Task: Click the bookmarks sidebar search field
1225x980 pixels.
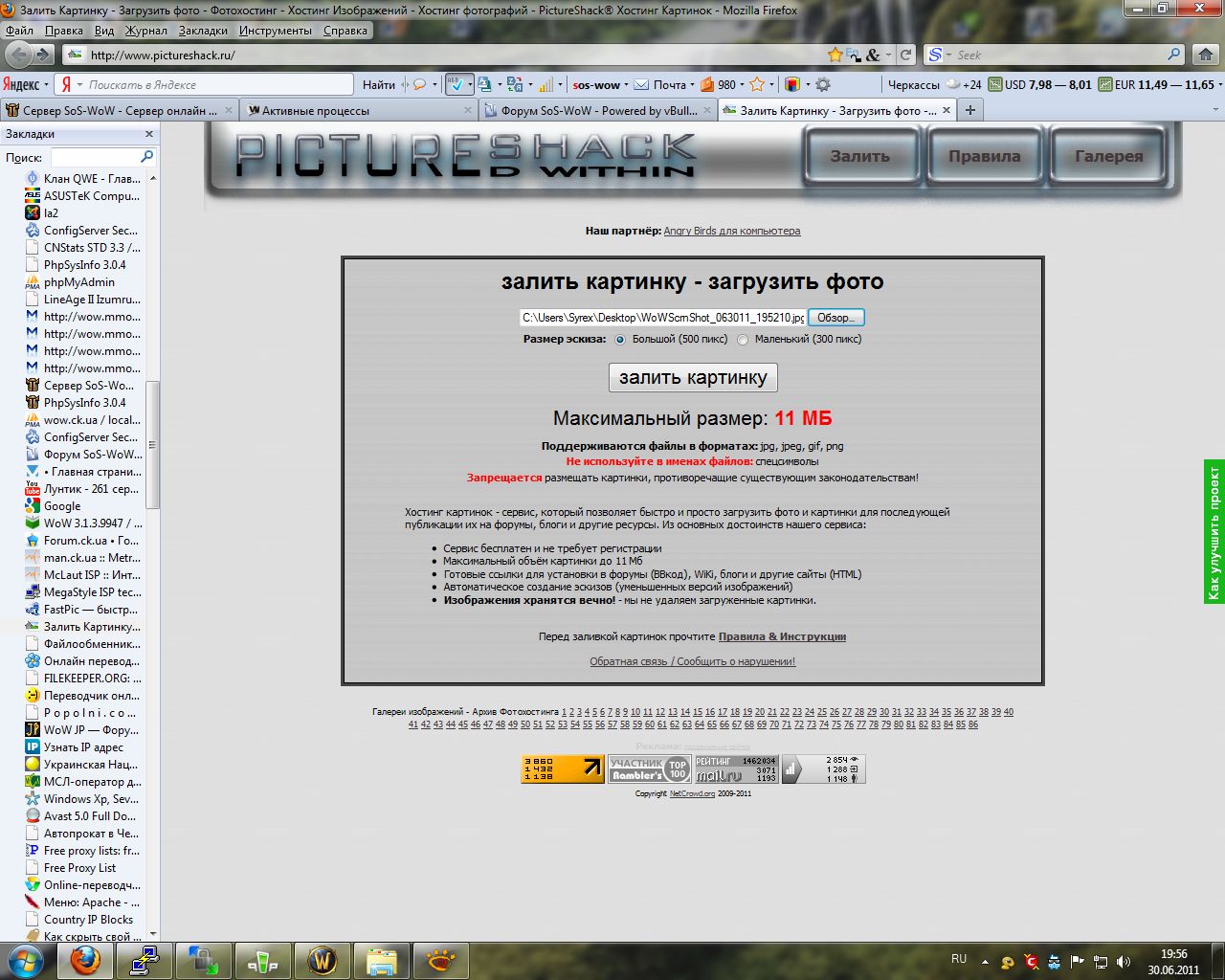Action: point(95,156)
